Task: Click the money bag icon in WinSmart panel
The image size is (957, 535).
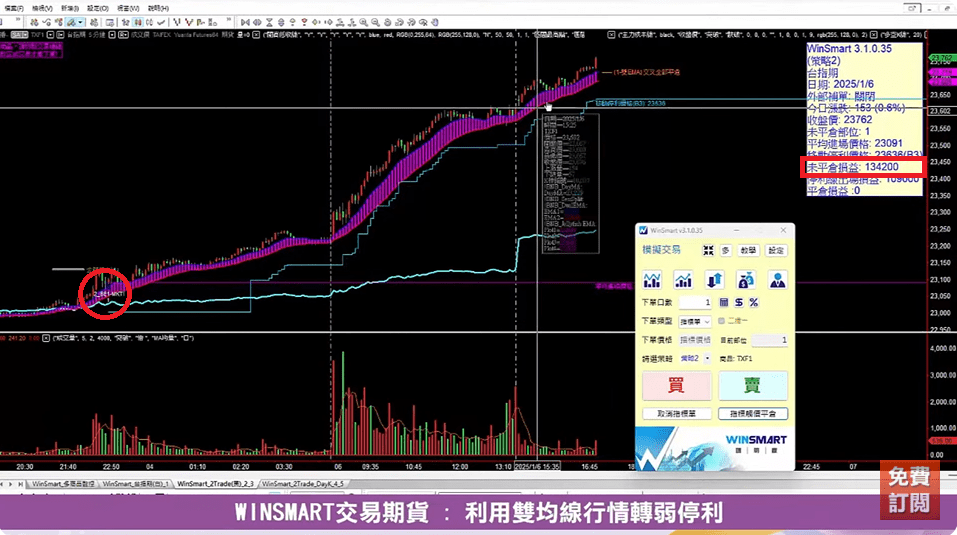Action: 746,280
